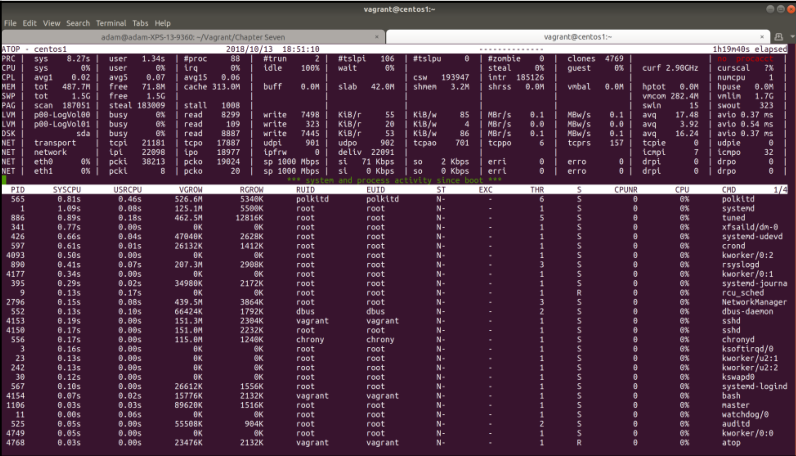The height and width of the screenshot is (456, 796).
Task: Click the CPUNR column header
Action: (x=626, y=190)
